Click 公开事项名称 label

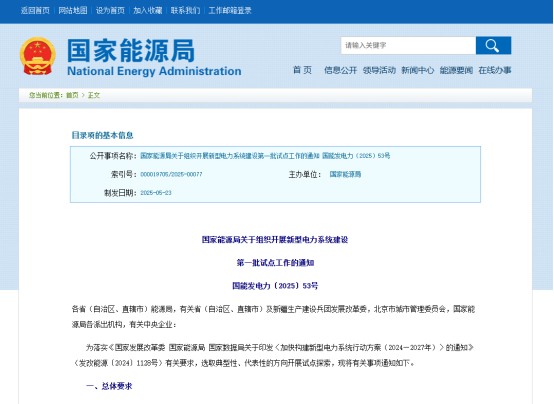(113, 156)
